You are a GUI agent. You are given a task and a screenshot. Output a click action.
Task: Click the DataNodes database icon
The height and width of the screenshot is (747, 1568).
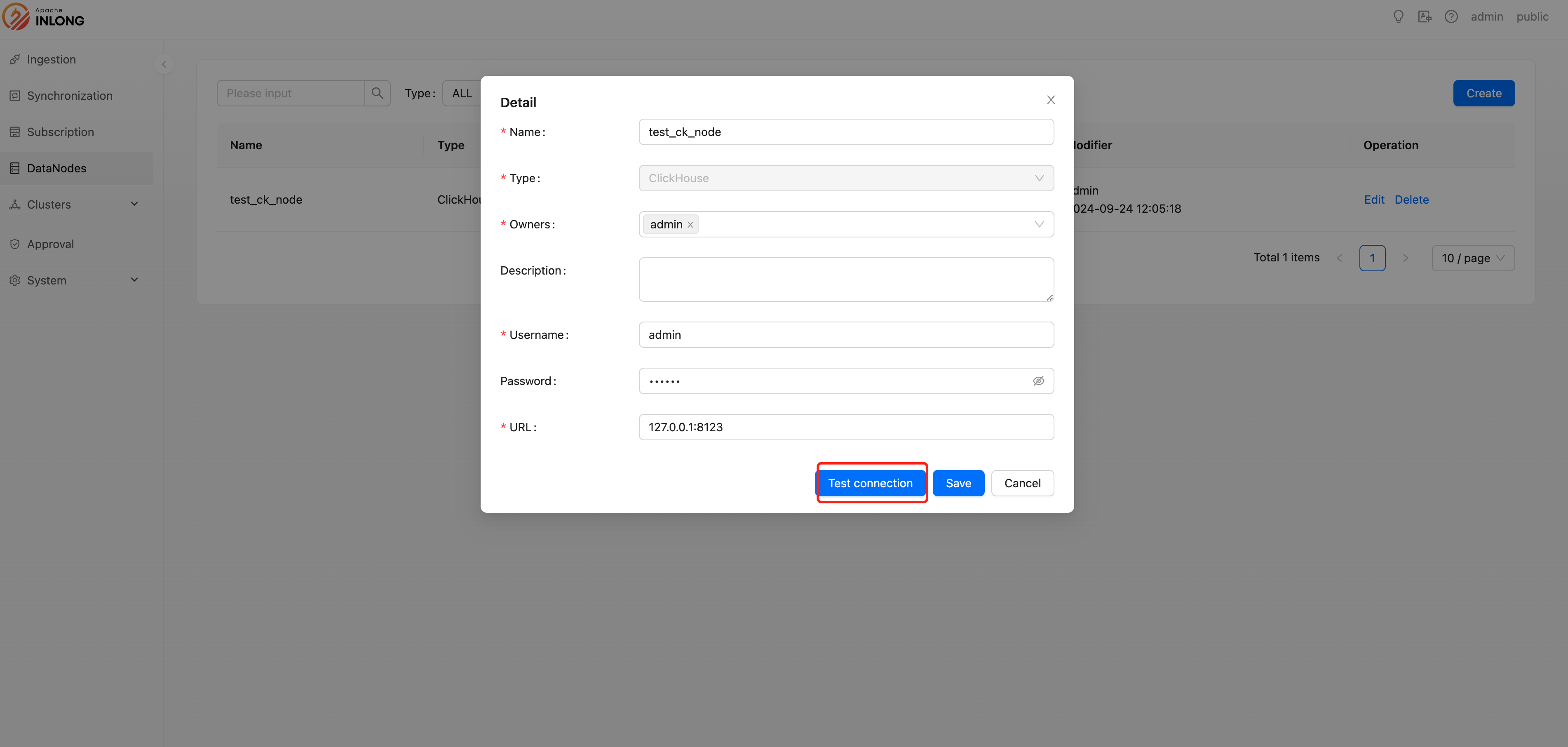click(15, 168)
